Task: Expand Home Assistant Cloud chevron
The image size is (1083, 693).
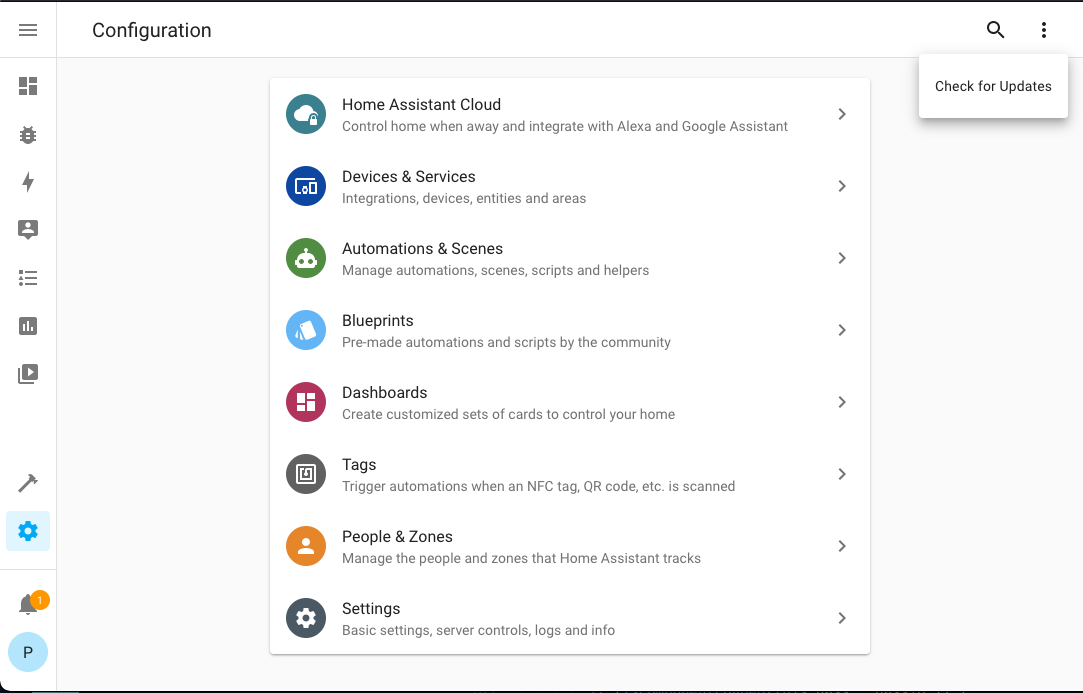Action: (842, 114)
